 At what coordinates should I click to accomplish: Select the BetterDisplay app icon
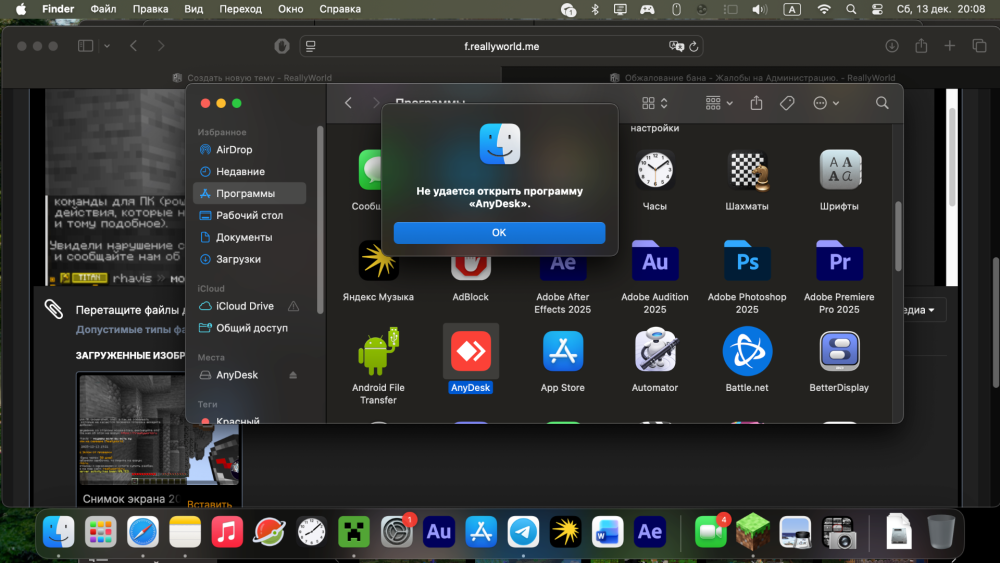click(x=839, y=351)
